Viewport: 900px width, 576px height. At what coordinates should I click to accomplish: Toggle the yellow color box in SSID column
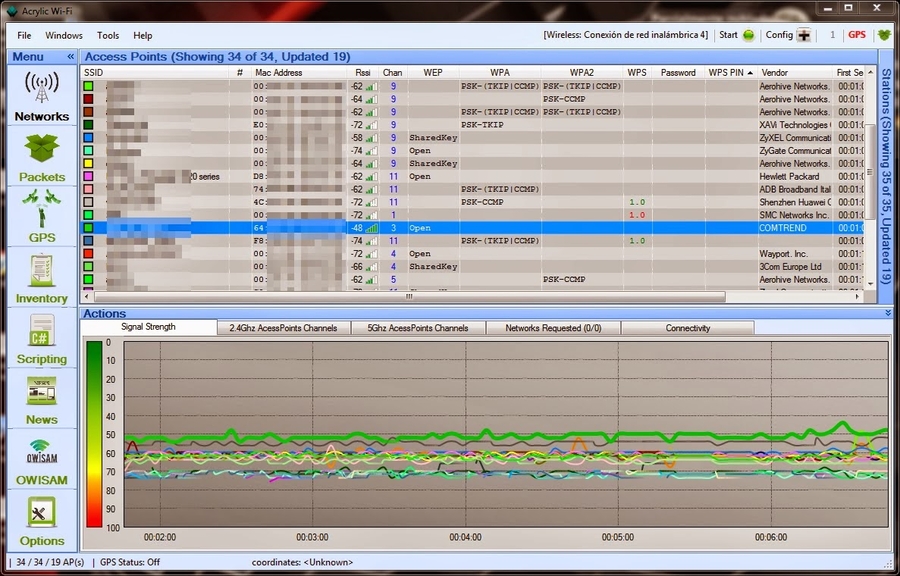(89, 164)
